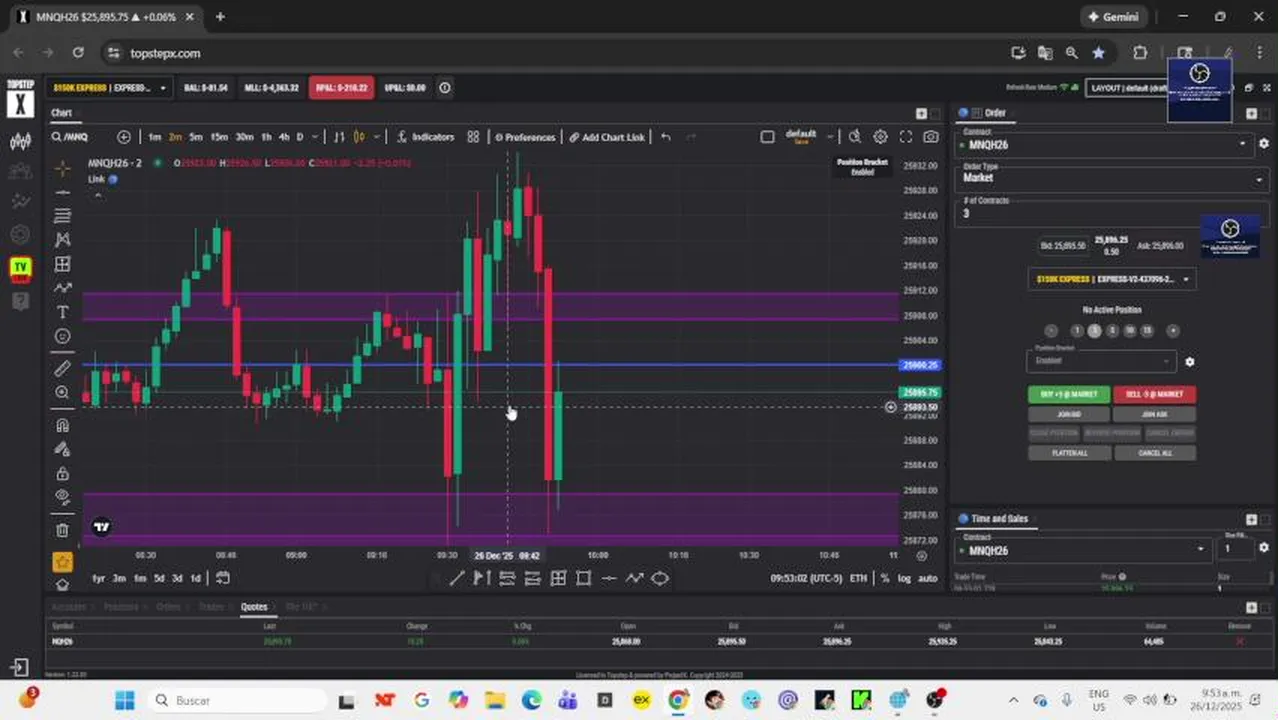The height and width of the screenshot is (720, 1278).
Task: Click the trash icon to remove drawings
Action: click(62, 530)
